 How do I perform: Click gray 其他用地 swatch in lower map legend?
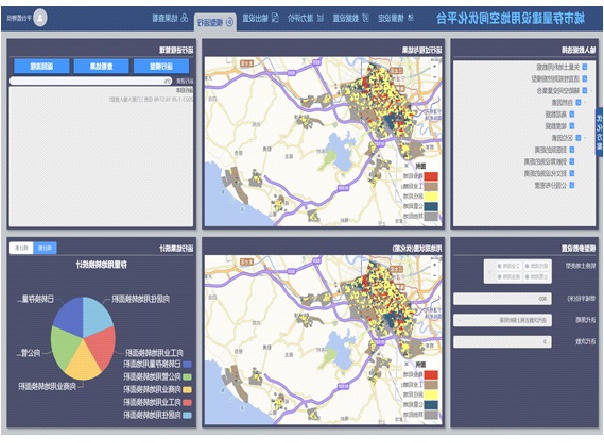(431, 414)
